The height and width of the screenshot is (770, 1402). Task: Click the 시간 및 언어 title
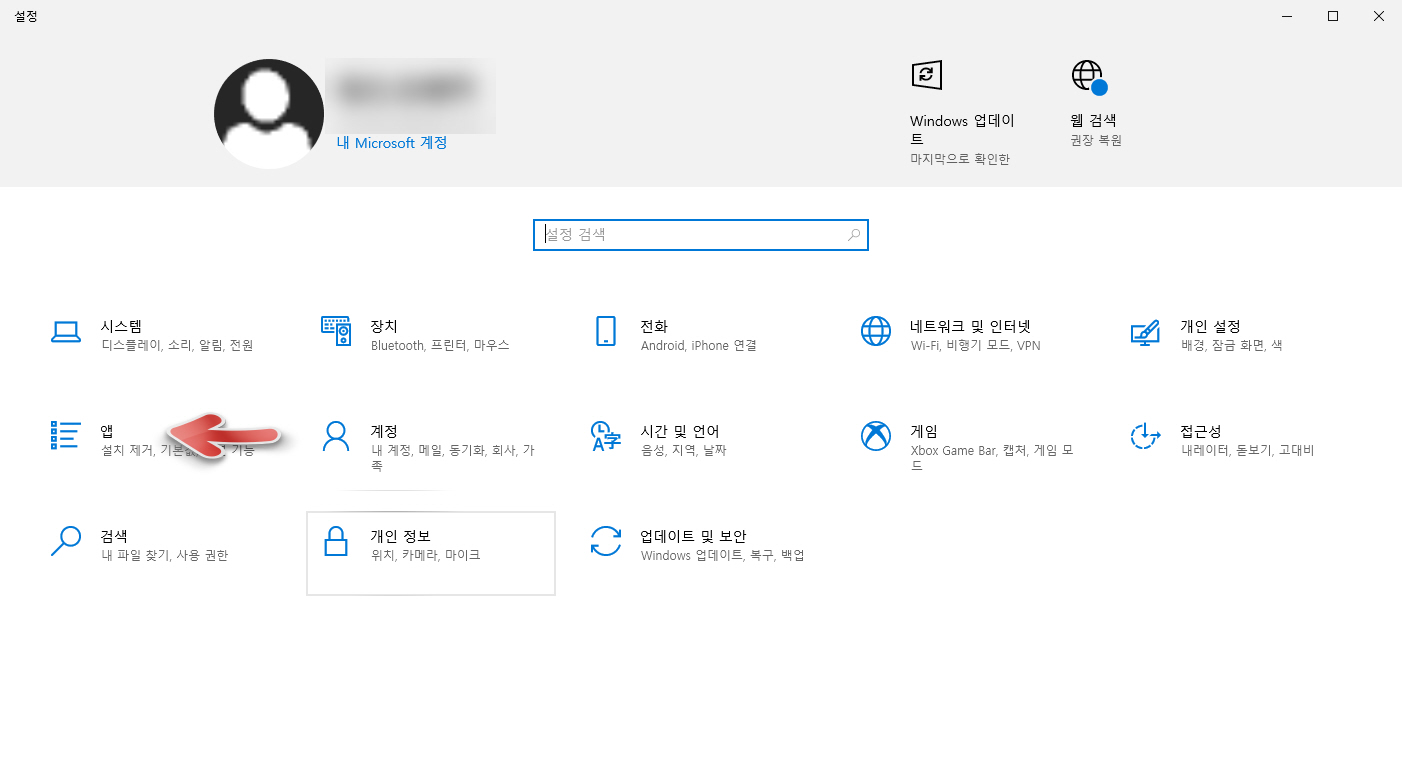[680, 431]
